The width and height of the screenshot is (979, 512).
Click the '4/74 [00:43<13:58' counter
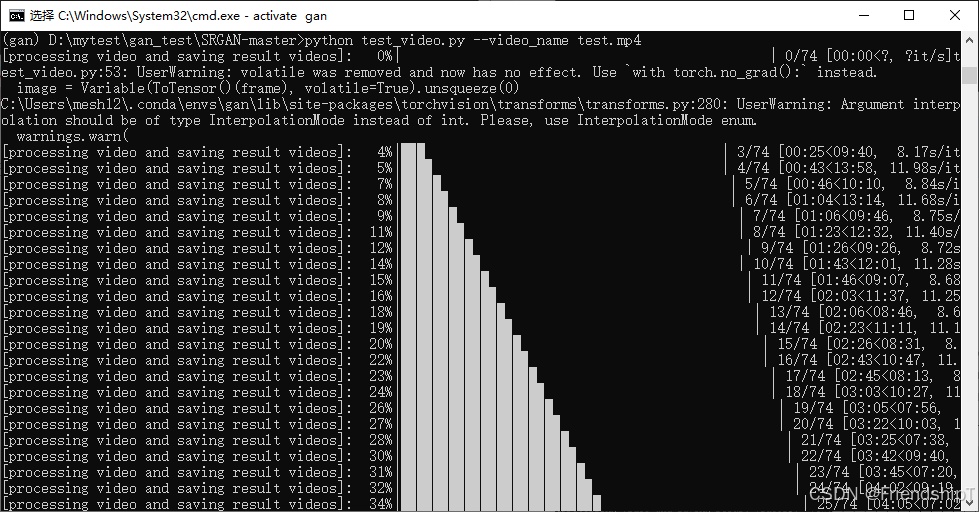pos(807,169)
